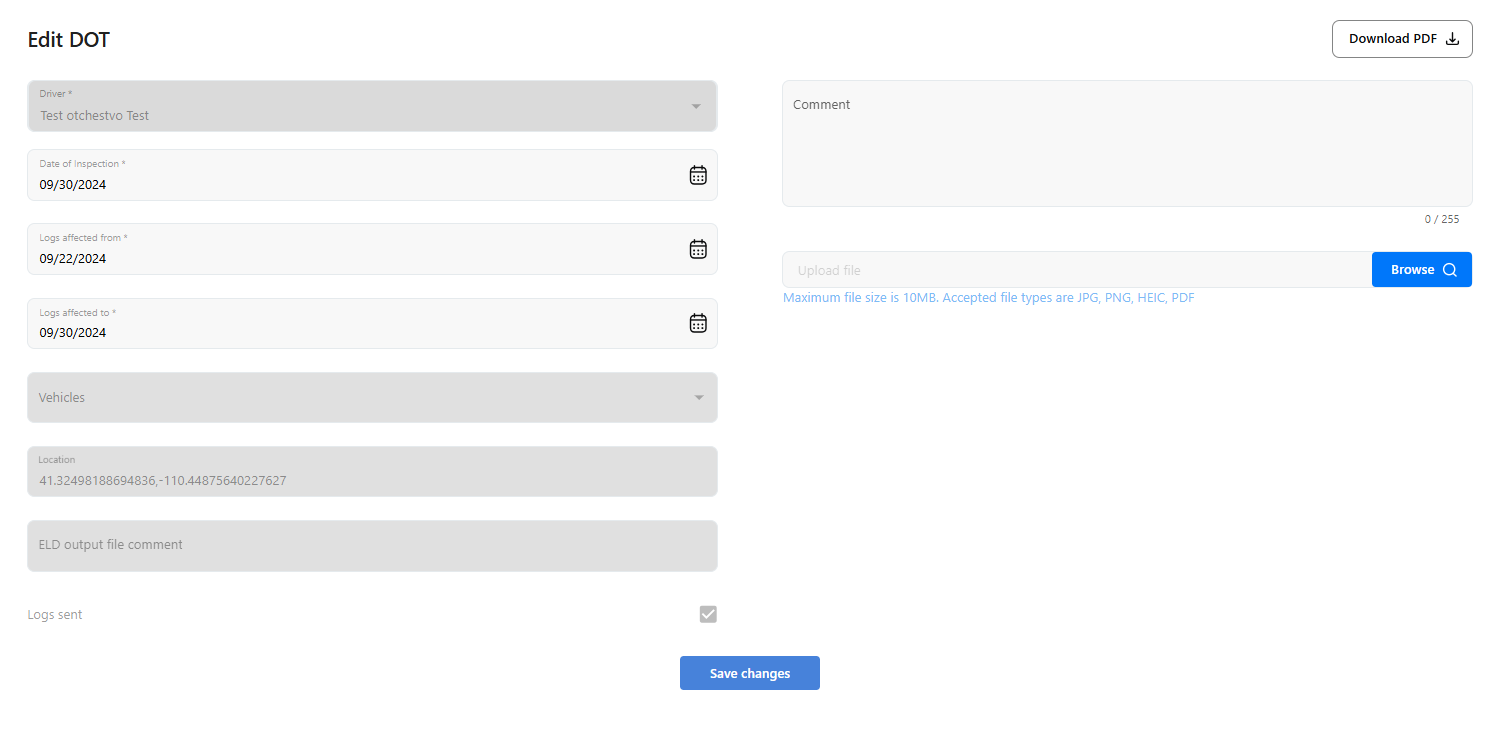The width and height of the screenshot is (1510, 740).
Task: Click the Vehicles select field label
Action: [62, 398]
